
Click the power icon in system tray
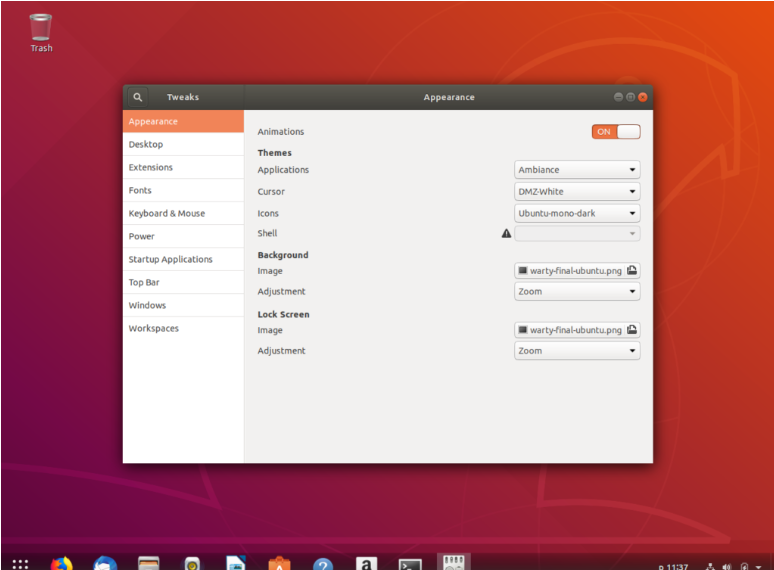coord(744,567)
